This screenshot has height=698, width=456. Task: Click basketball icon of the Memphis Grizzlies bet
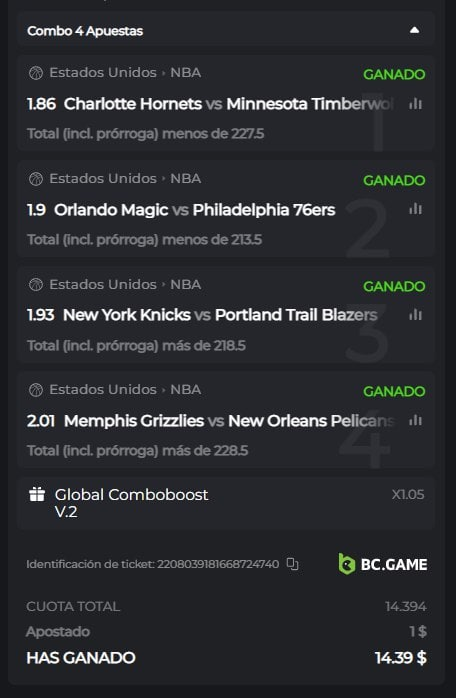tap(36, 390)
